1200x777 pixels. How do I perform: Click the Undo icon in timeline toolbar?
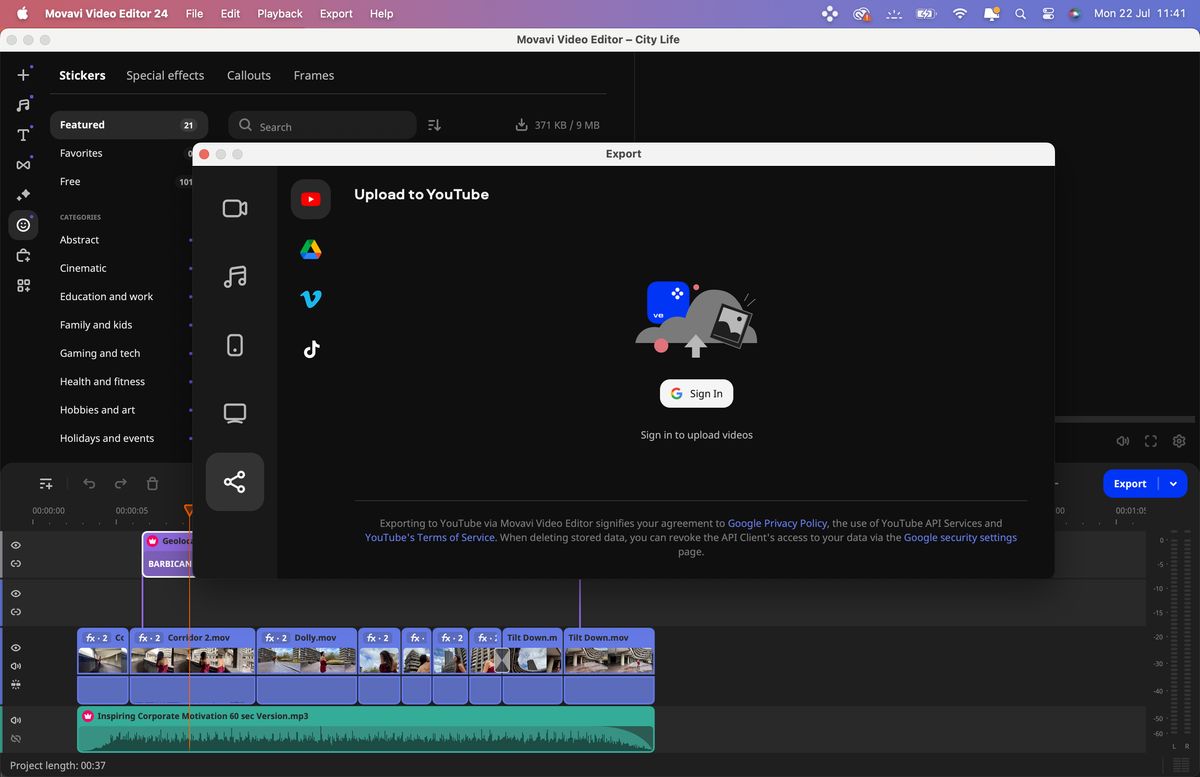click(89, 483)
